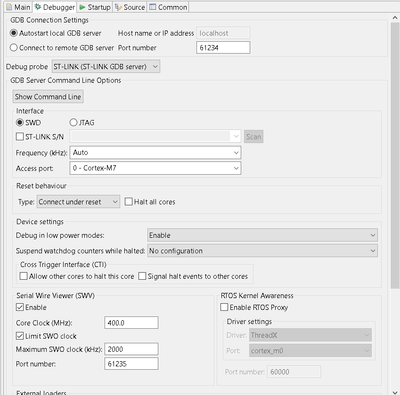The image size is (400, 395).
Task: Select the JTAG interface radio button
Action: 73,122
